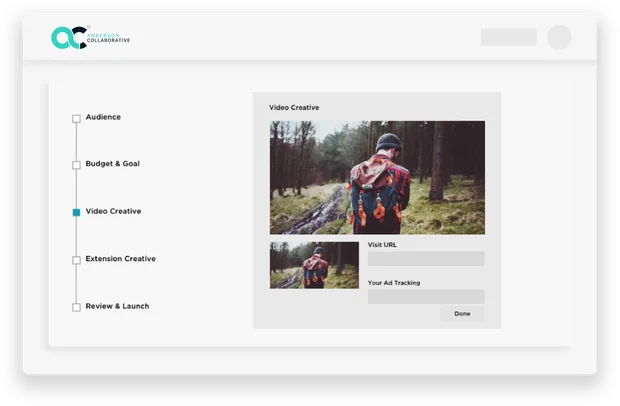The image size is (620, 406).
Task: Click the Video Creative panel heading
Action: click(x=294, y=108)
